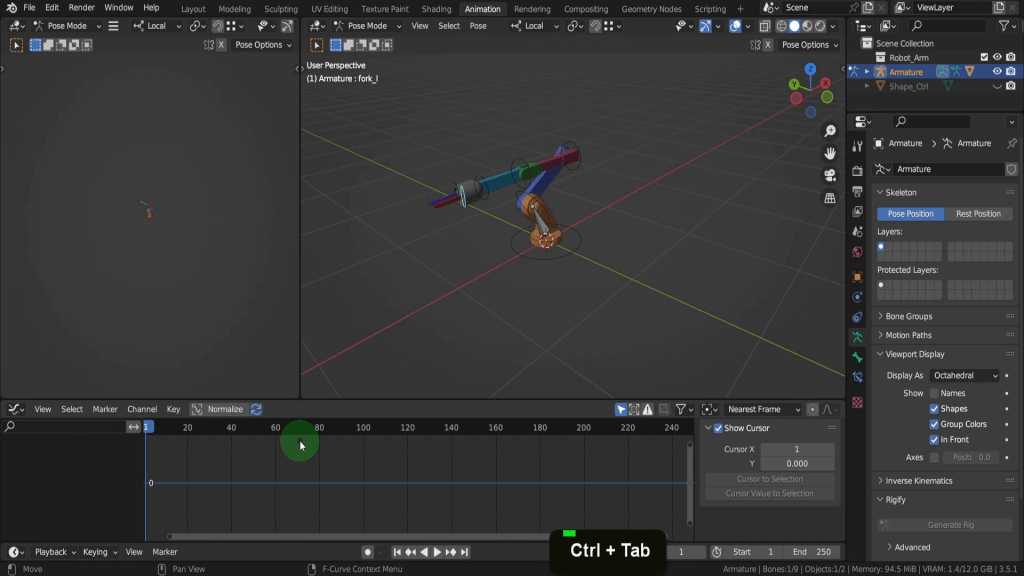The image size is (1024, 576).
Task: Click the End frame field showing 250
Action: click(x=812, y=552)
